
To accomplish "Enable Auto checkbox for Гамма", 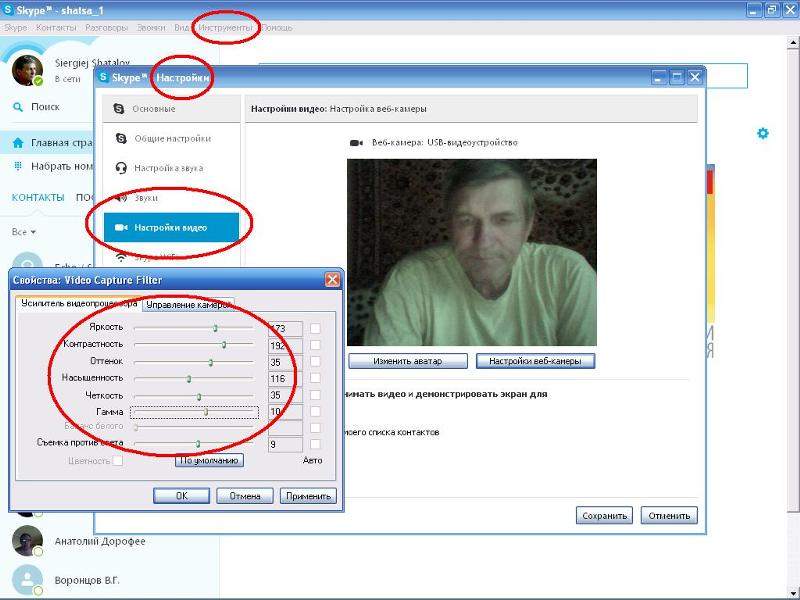I will coord(315,411).
